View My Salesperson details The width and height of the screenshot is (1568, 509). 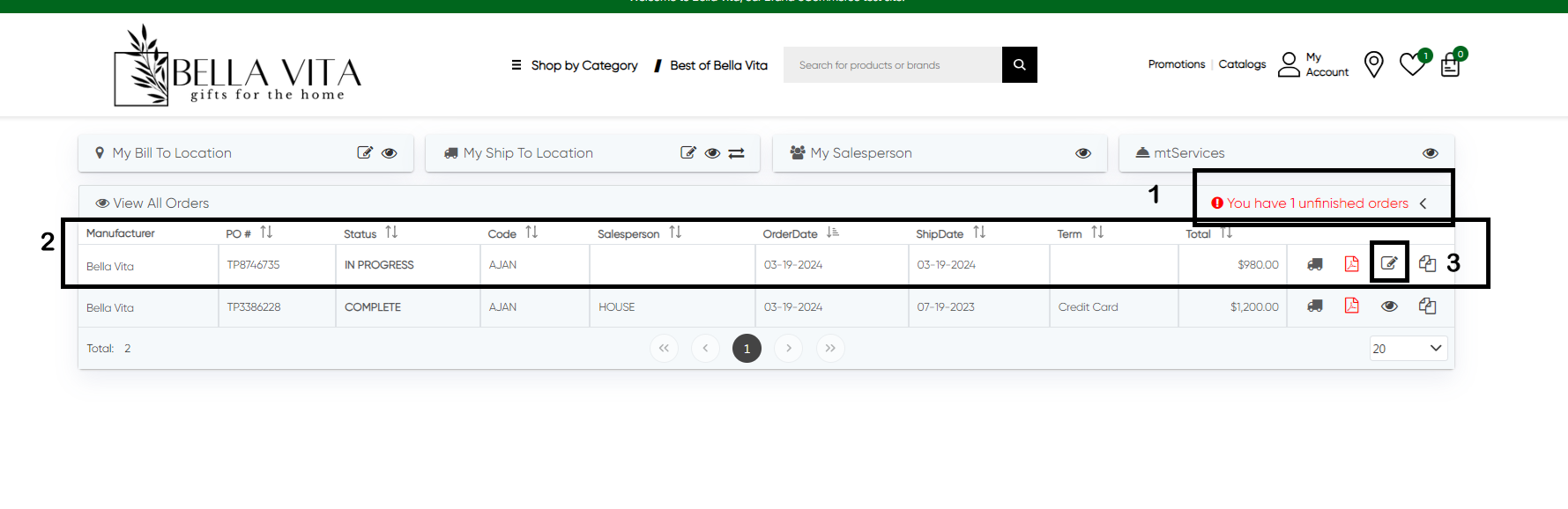(1083, 152)
